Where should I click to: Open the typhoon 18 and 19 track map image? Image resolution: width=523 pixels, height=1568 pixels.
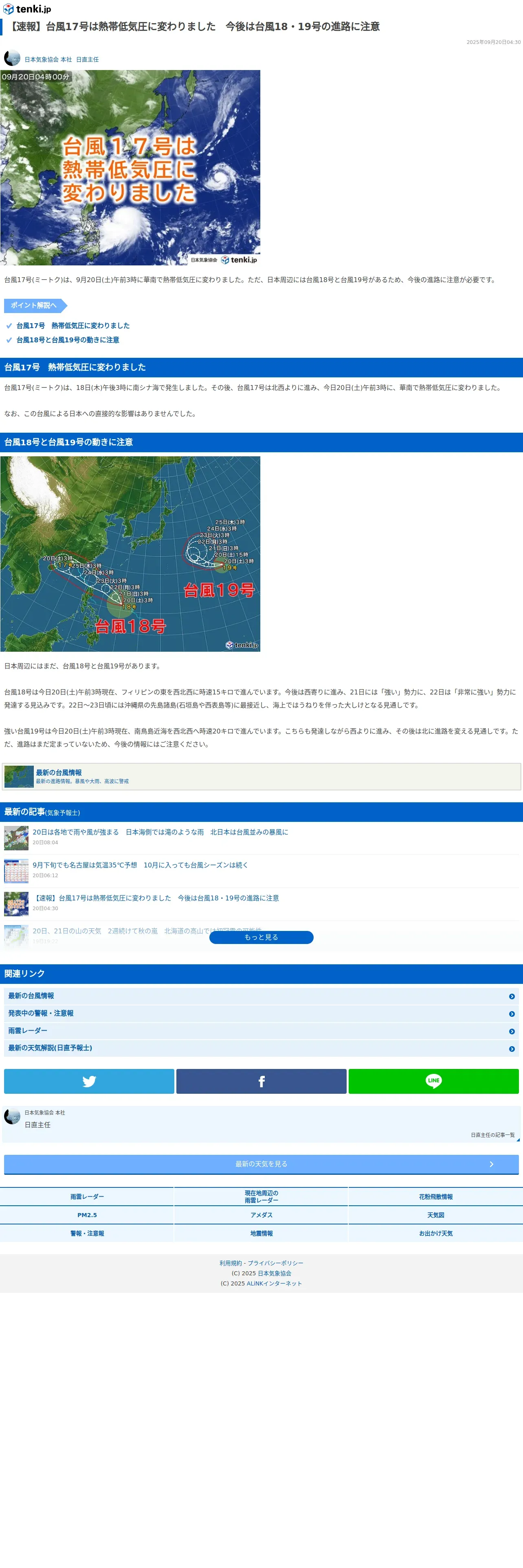pos(130,554)
